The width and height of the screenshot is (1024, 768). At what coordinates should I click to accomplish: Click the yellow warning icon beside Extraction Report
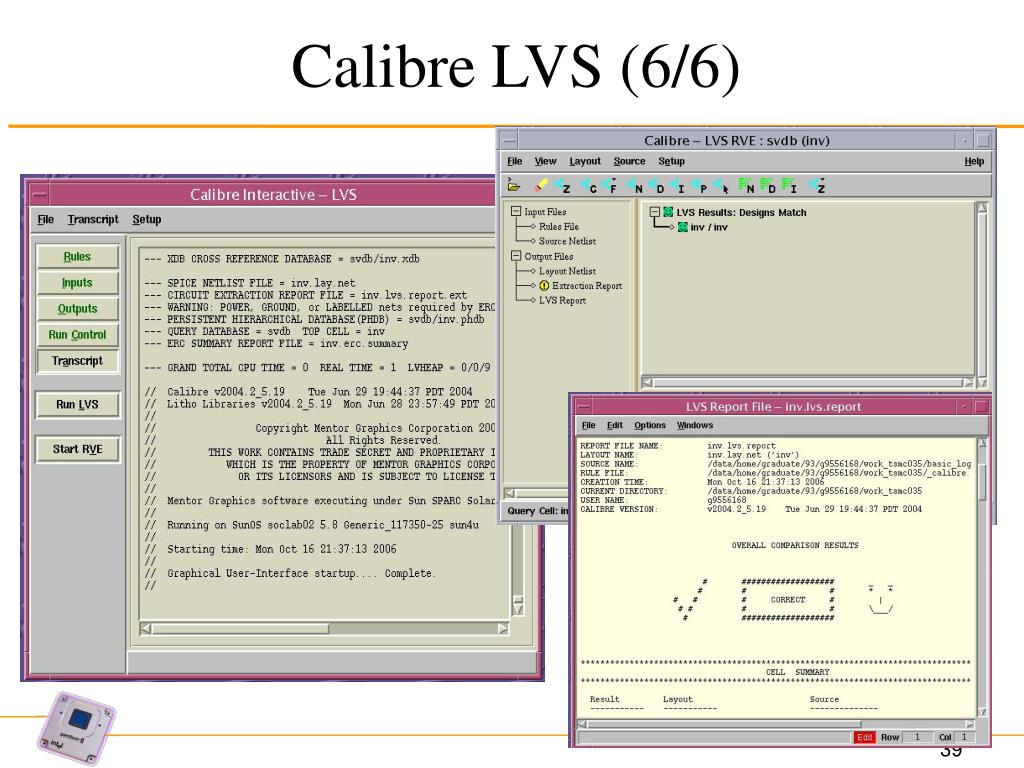[x=544, y=286]
